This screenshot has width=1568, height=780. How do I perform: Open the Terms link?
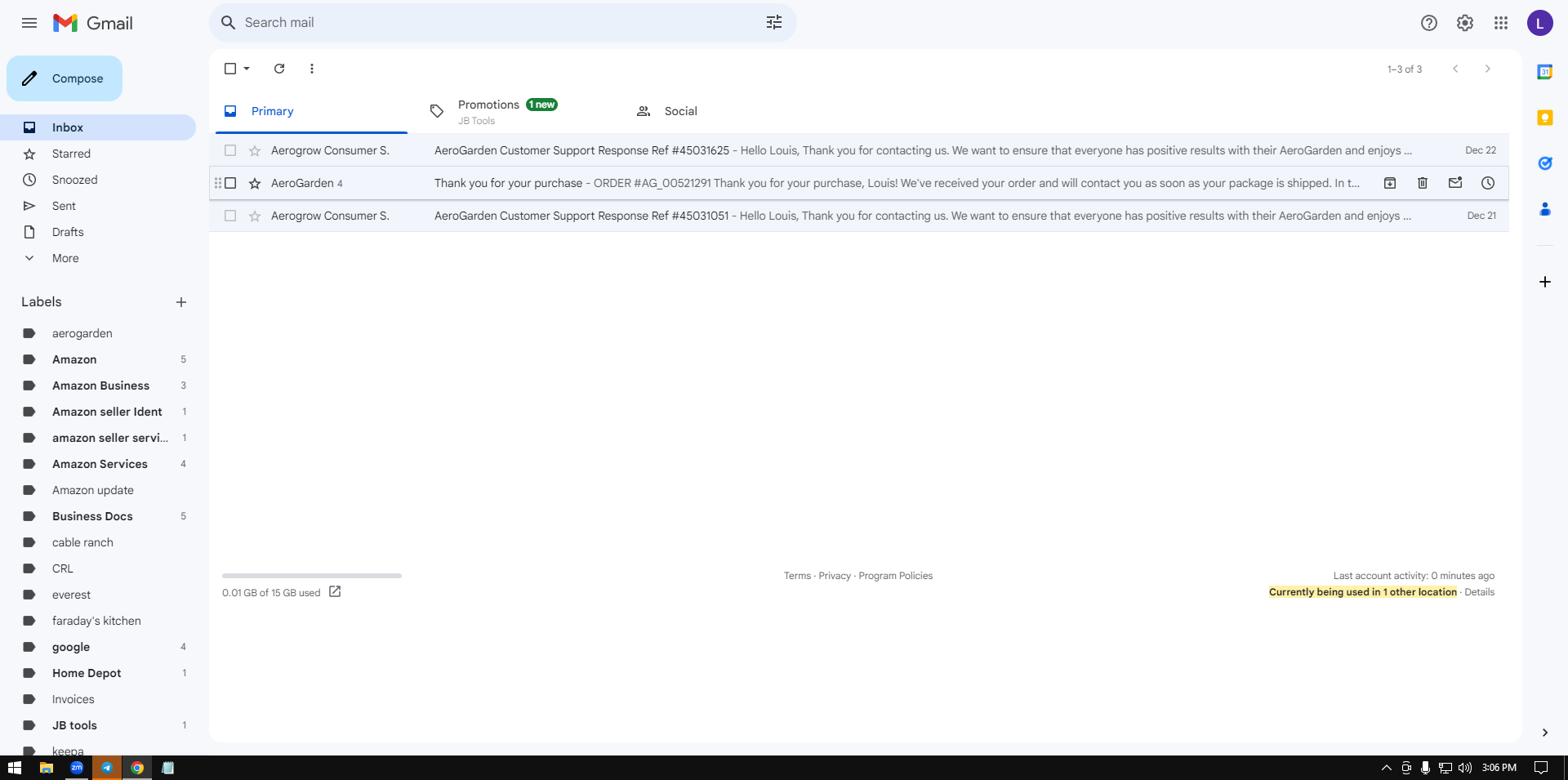pos(797,576)
